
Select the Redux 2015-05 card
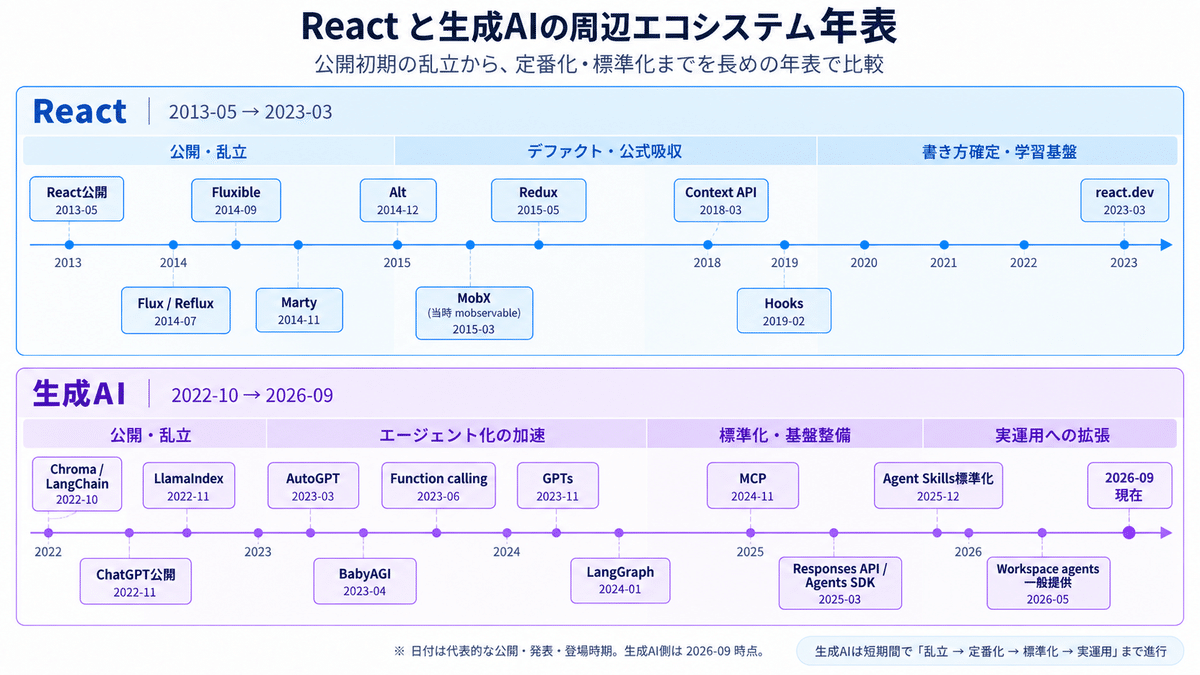(x=538, y=201)
